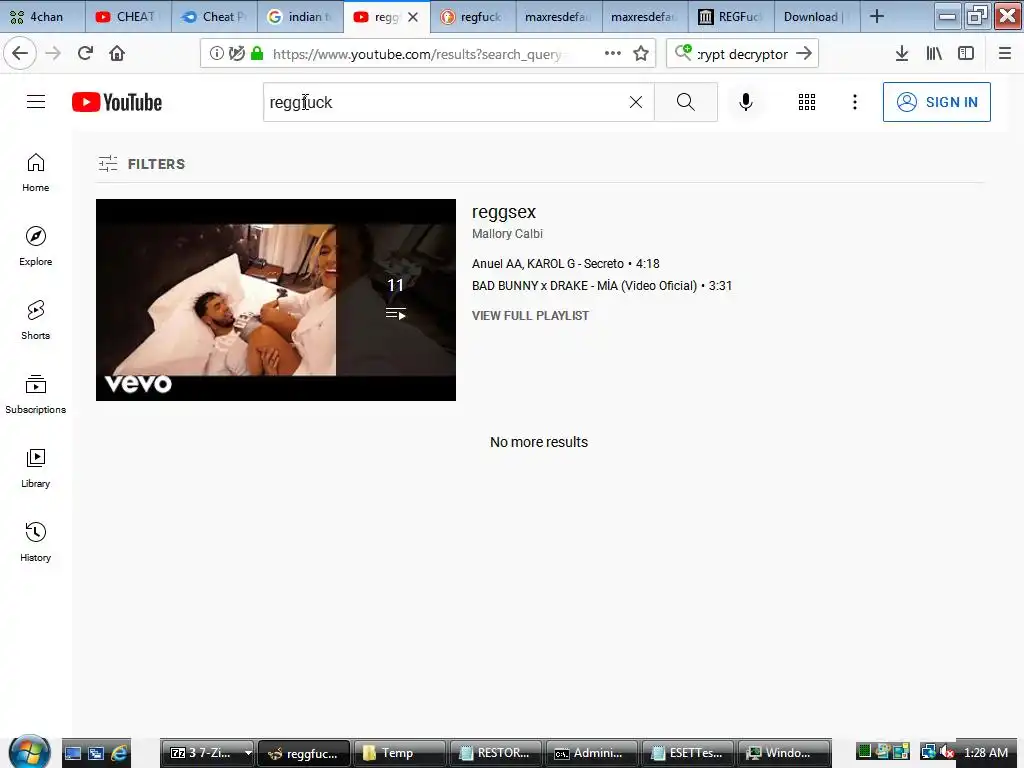
Task: Open the Temp folder taskbar button
Action: pyautogui.click(x=399, y=753)
